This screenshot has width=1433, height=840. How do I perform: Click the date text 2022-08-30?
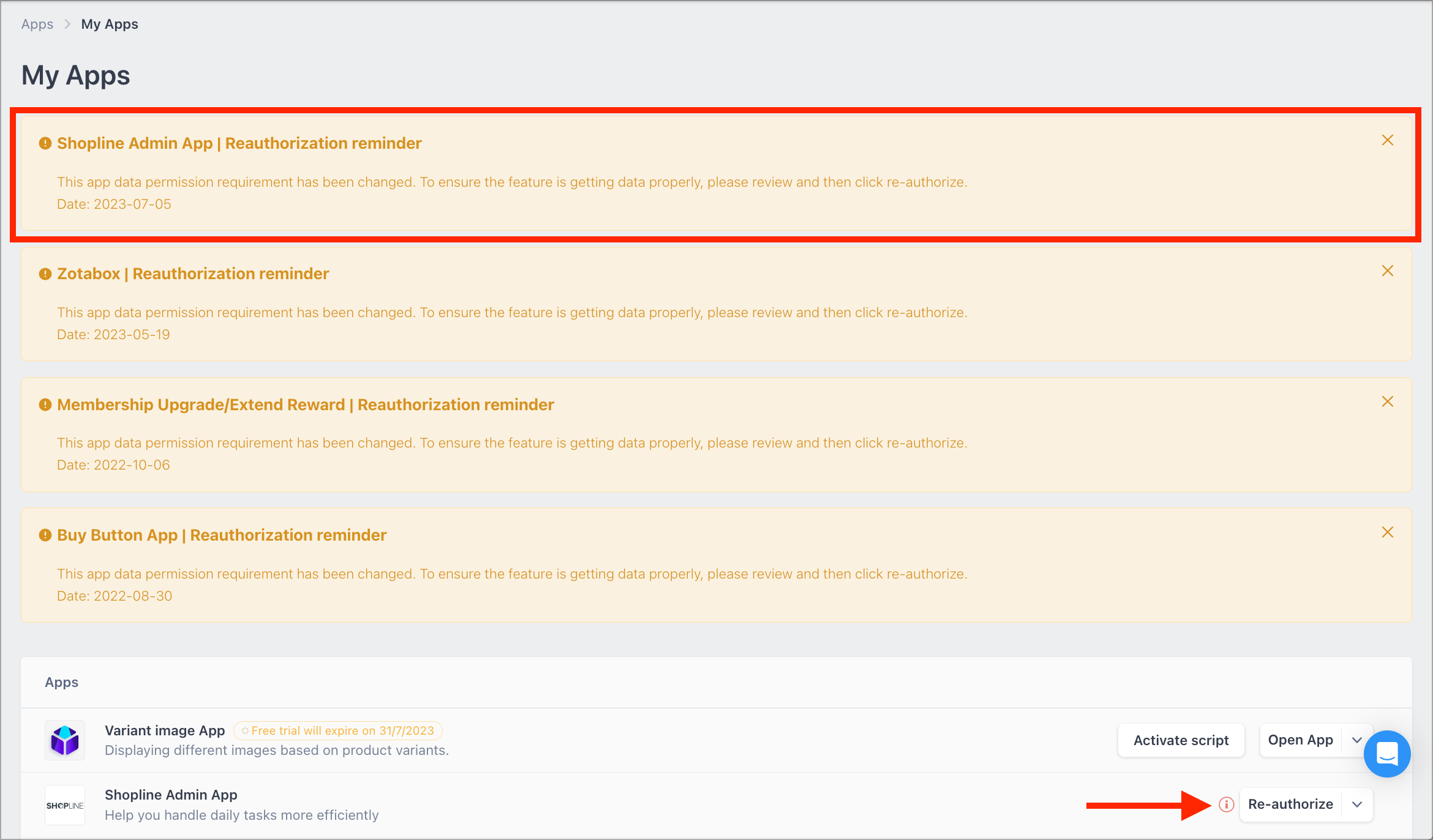coord(133,596)
